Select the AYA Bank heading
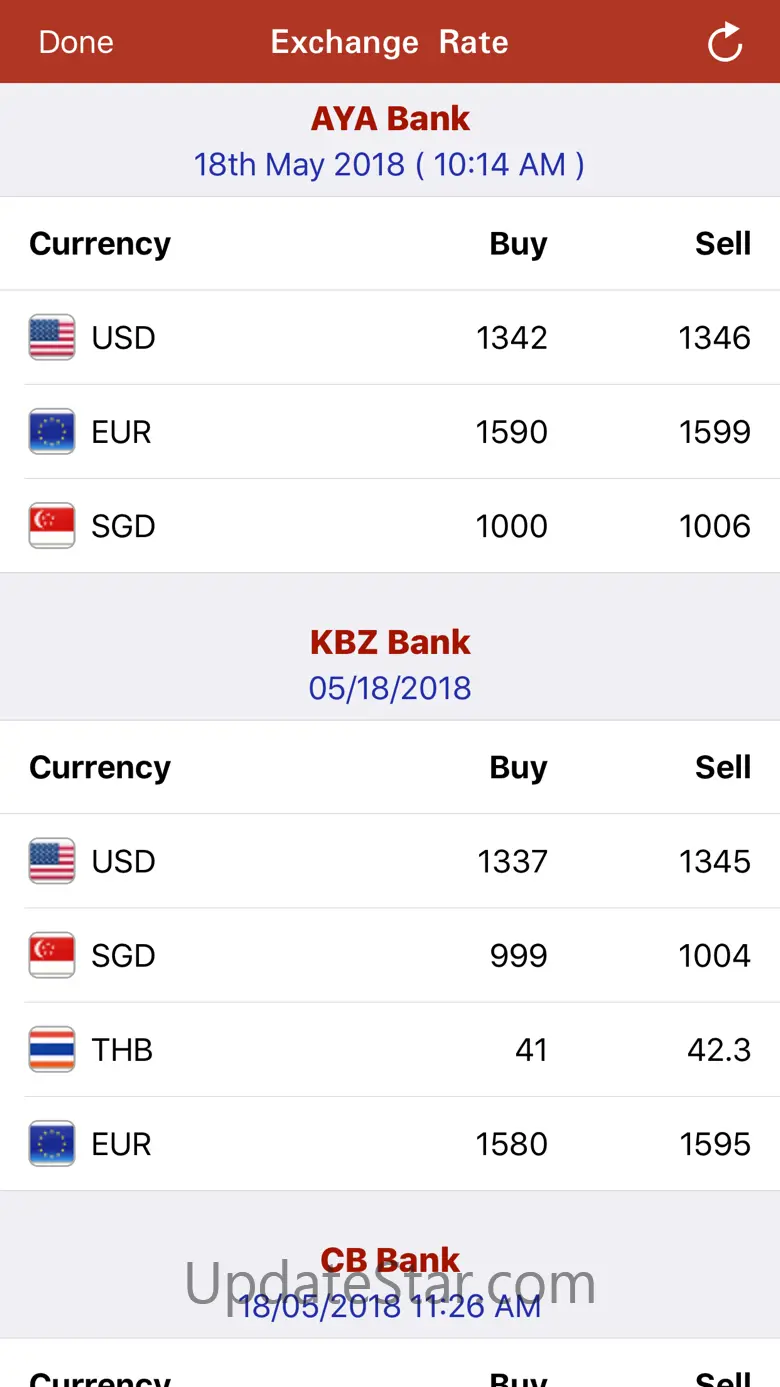This screenshot has width=780, height=1387. coord(390,119)
